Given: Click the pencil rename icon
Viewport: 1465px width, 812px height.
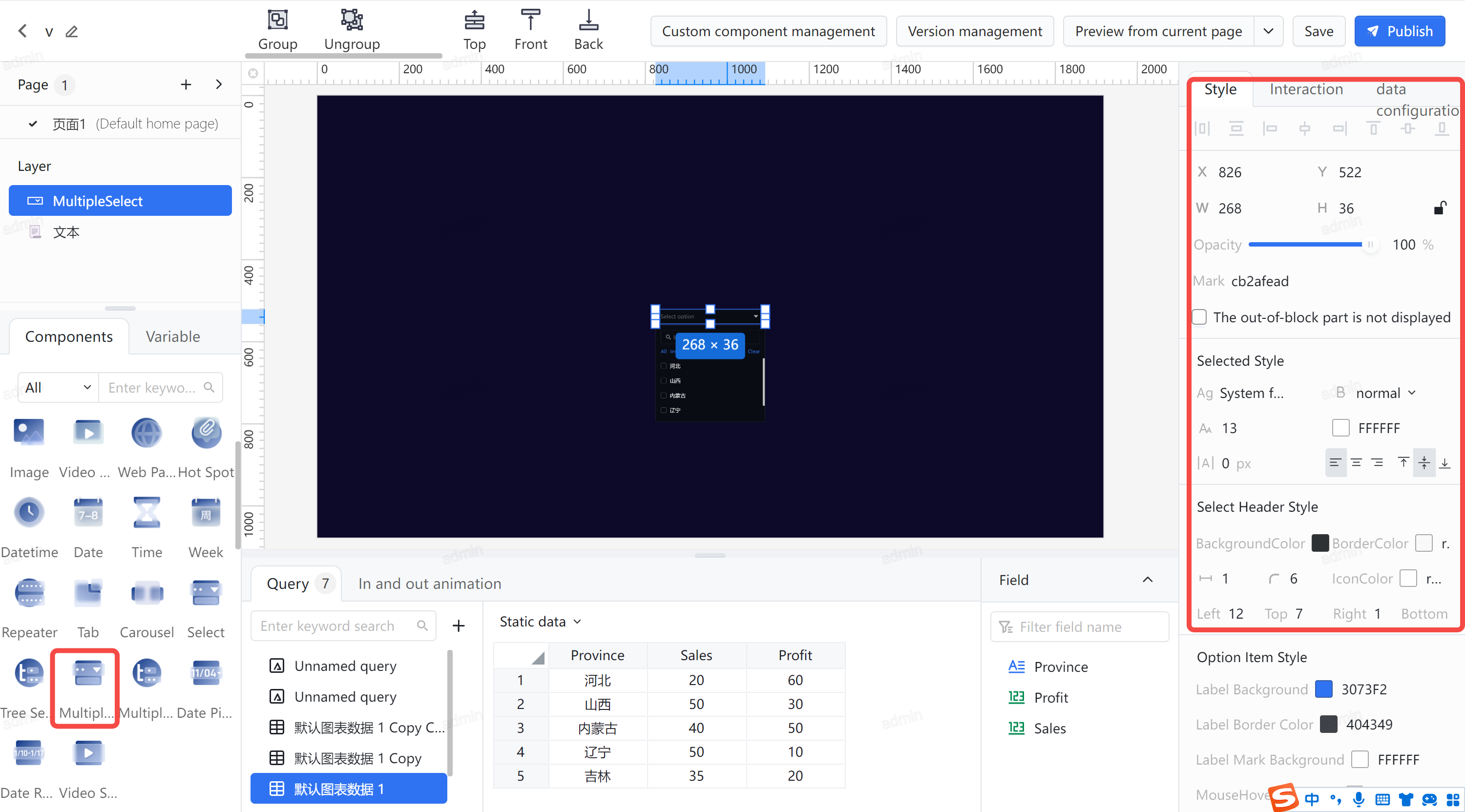Looking at the screenshot, I should pyautogui.click(x=72, y=31).
